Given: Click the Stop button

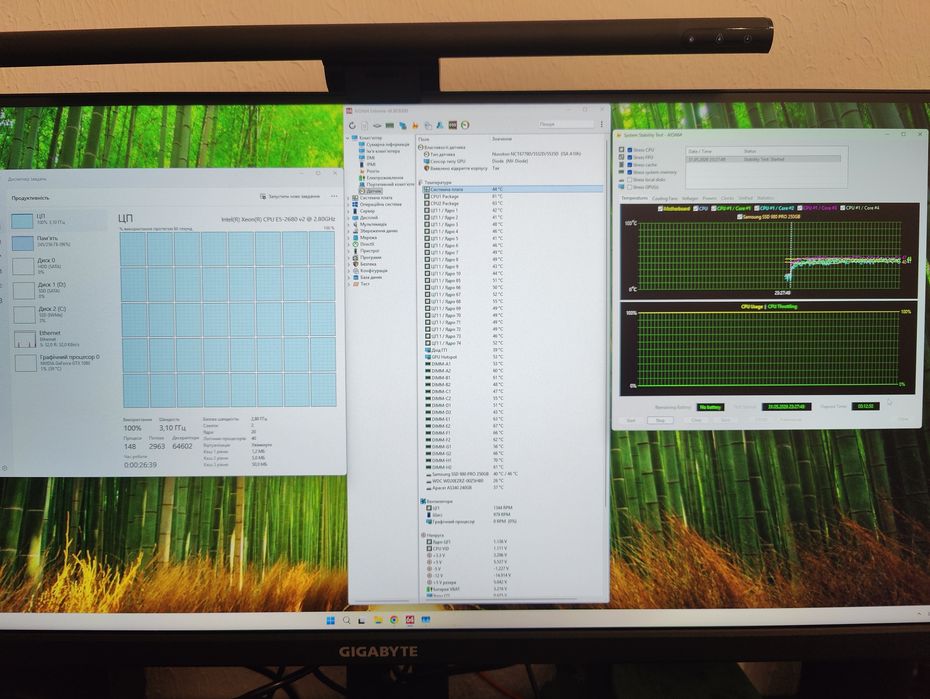Looking at the screenshot, I should click(x=660, y=420).
